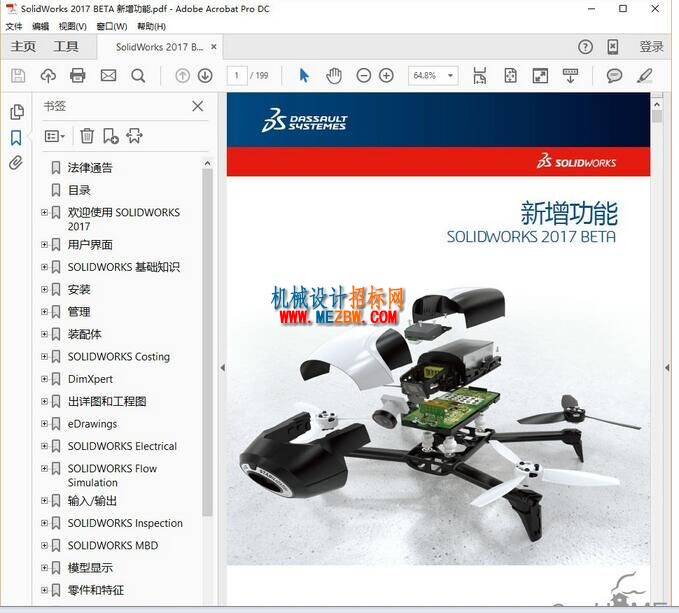
Task: Collapse the left navigation pane arrow
Action: click(223, 368)
